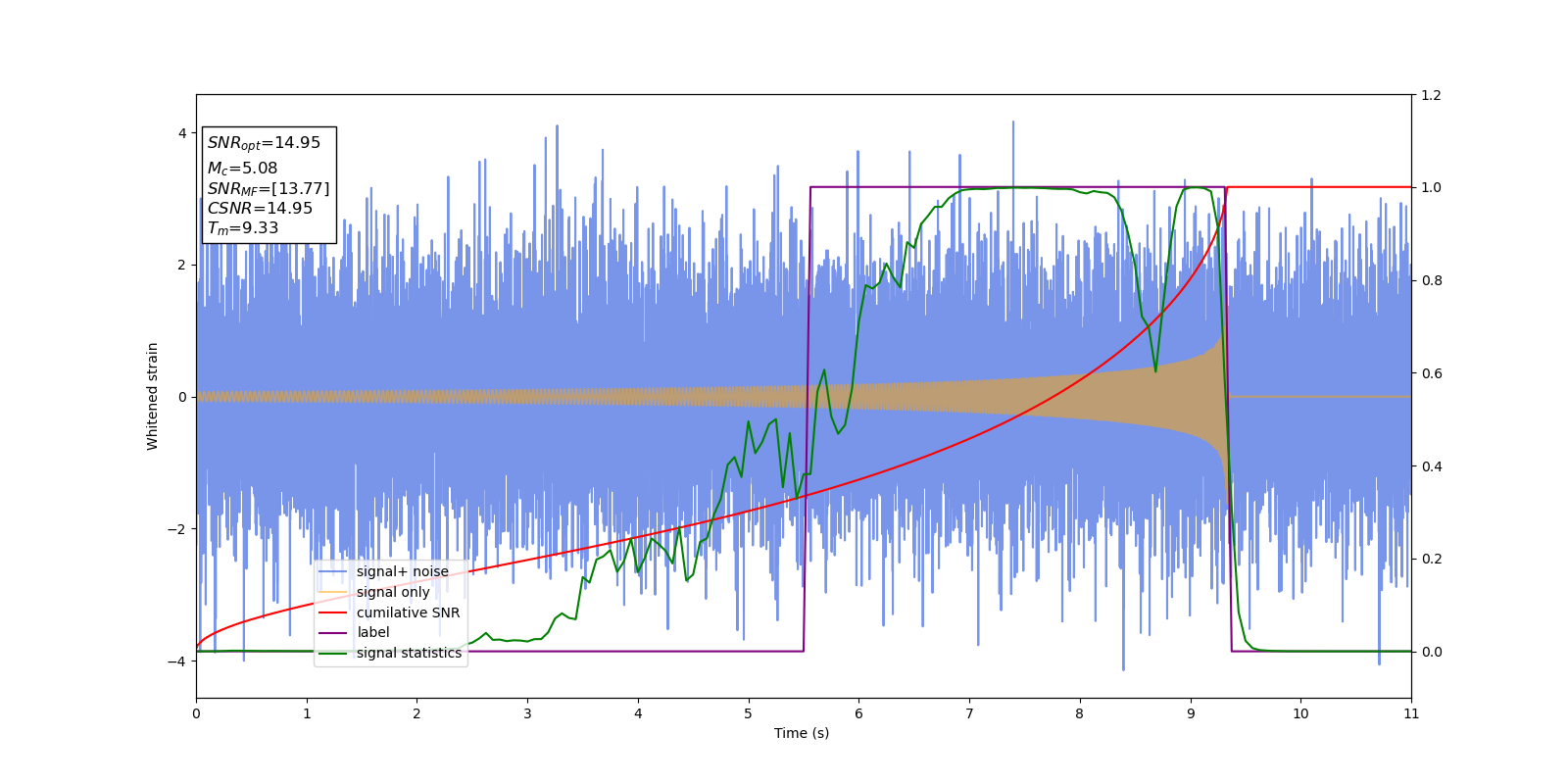Click x-axis tick label 7
This screenshot has width=1568, height=784.
[969, 713]
